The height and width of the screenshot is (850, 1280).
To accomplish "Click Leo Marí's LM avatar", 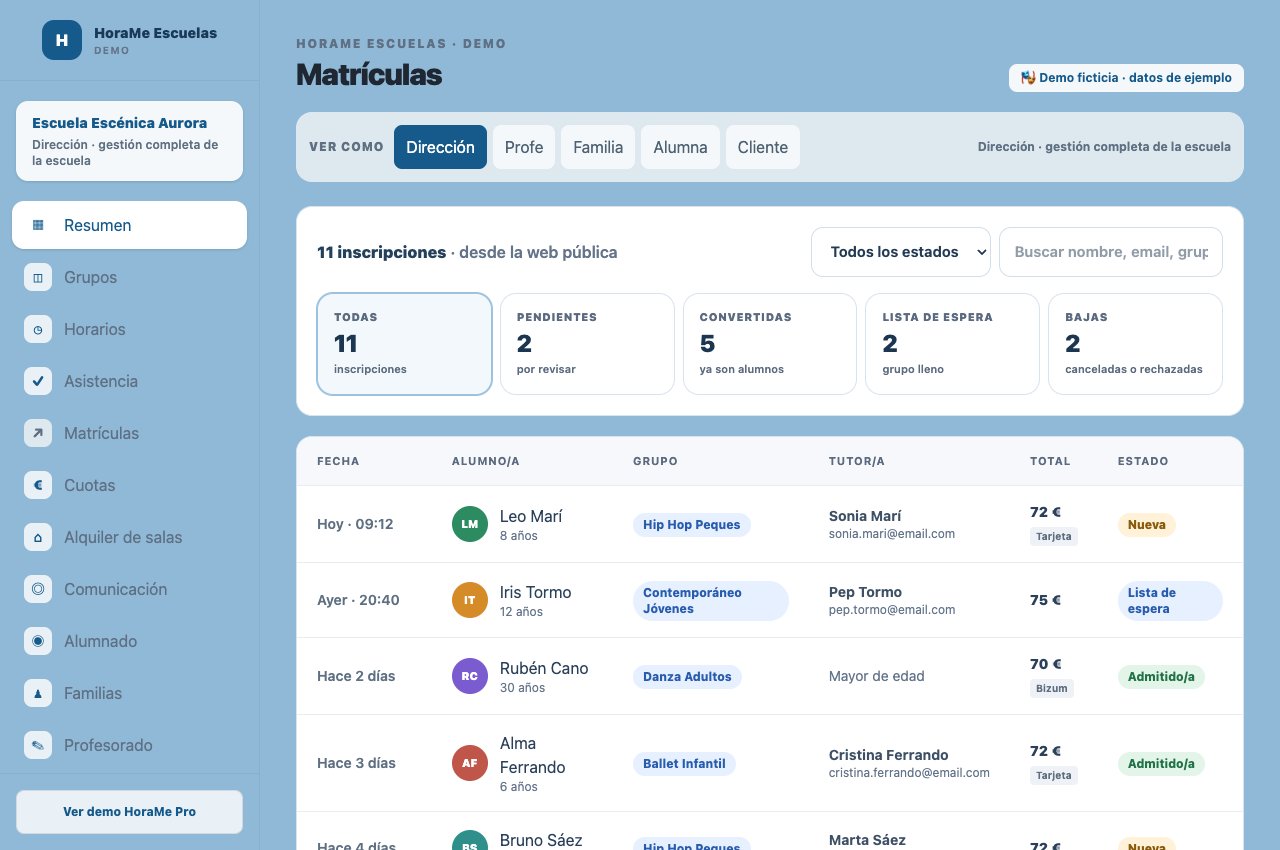I will pyautogui.click(x=470, y=524).
